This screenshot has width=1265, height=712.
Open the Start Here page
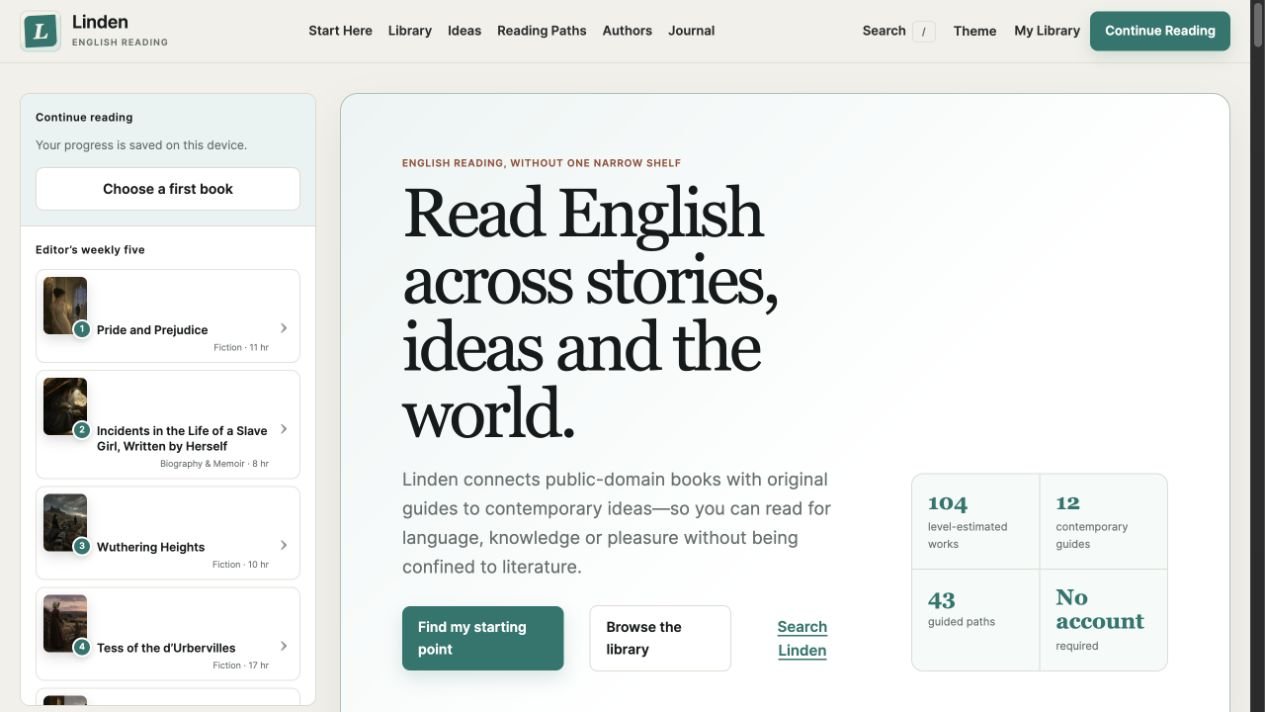340,31
